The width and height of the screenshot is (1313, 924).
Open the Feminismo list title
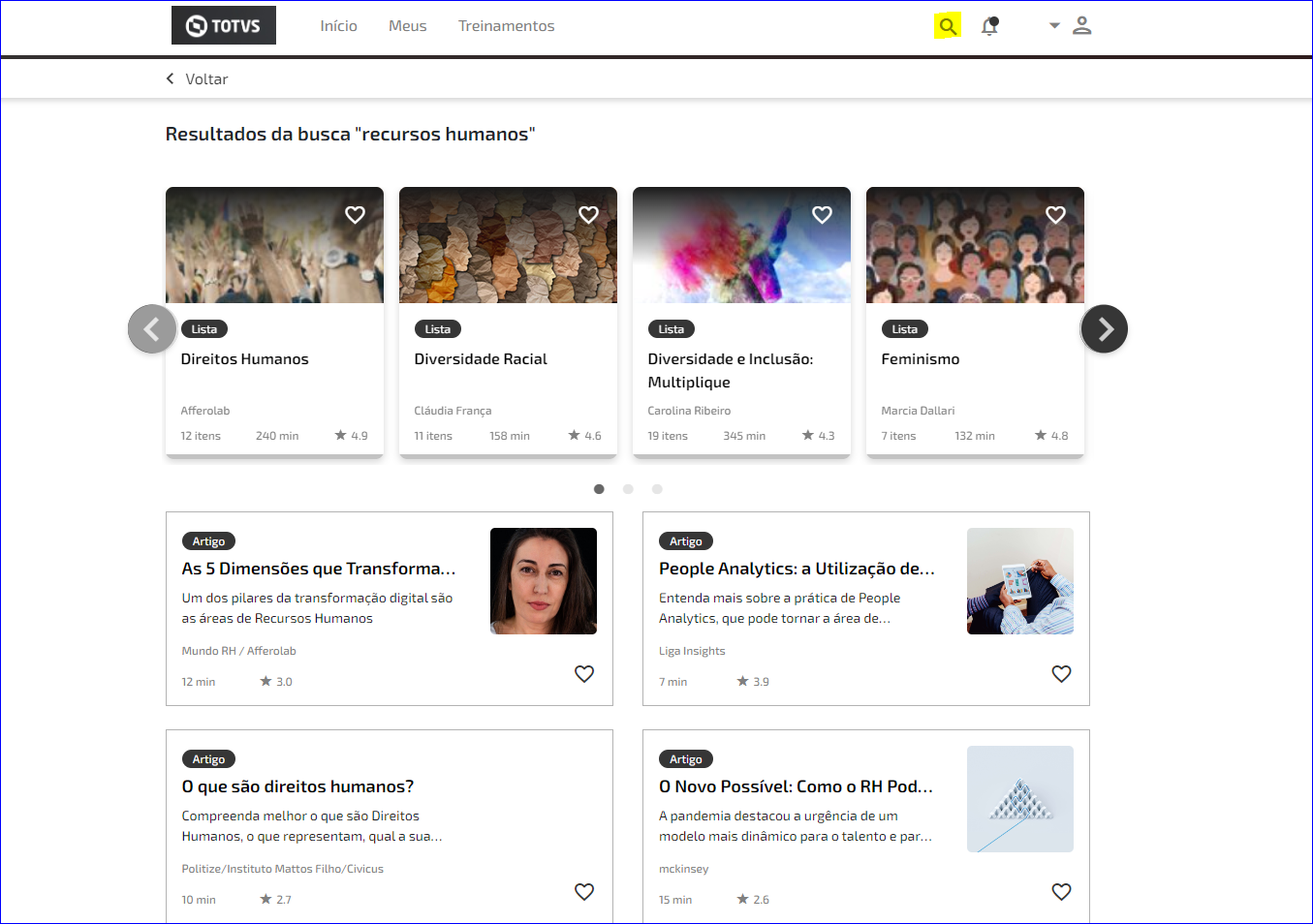(921, 359)
